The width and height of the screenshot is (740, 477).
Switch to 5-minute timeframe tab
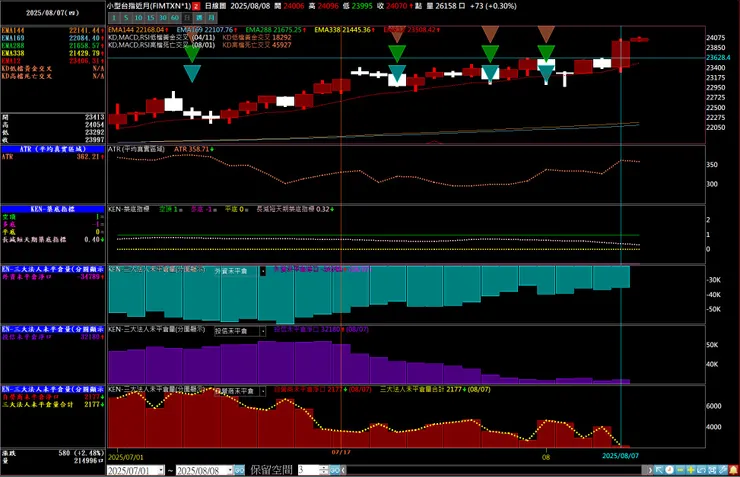126,18
